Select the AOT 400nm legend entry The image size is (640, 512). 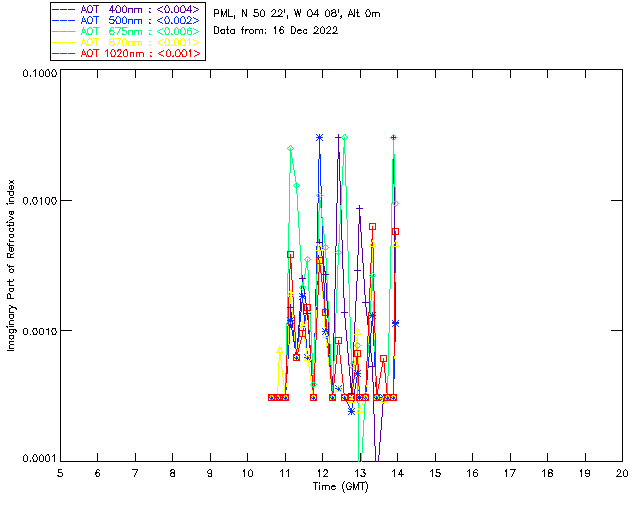(127, 9)
